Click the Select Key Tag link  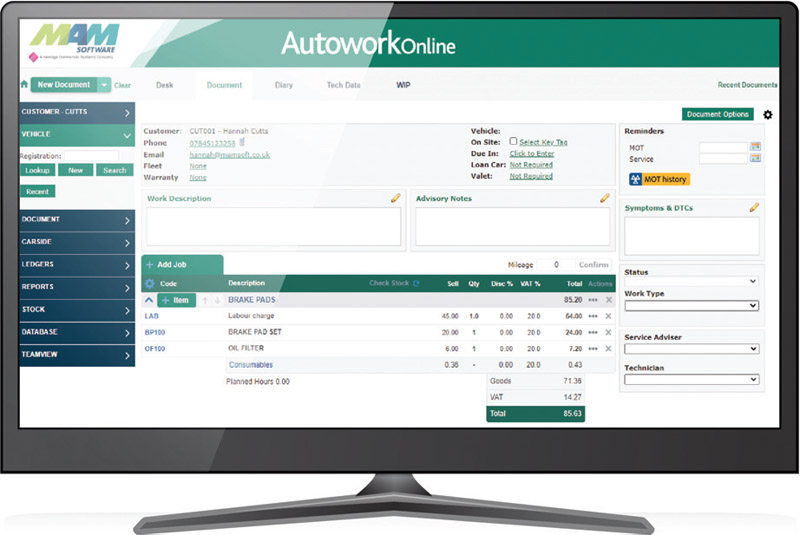tap(543, 142)
